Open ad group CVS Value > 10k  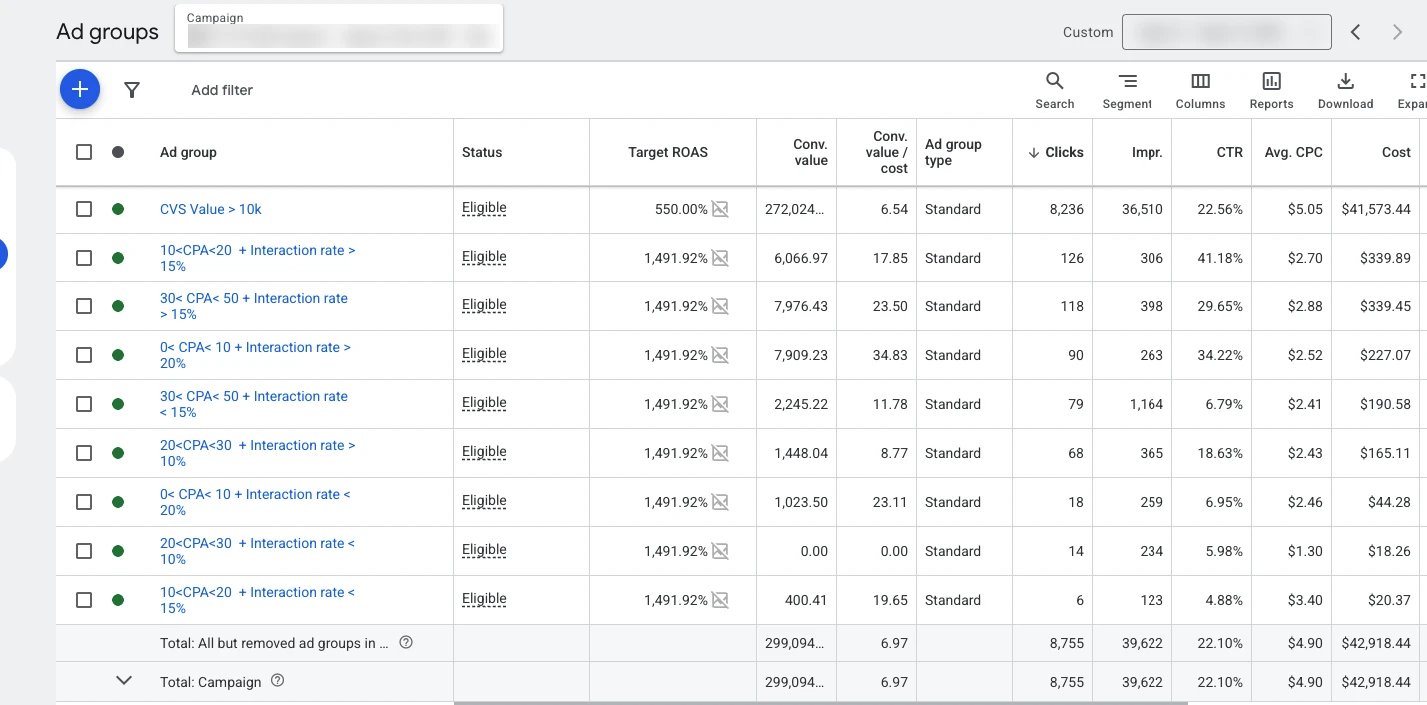pos(211,209)
